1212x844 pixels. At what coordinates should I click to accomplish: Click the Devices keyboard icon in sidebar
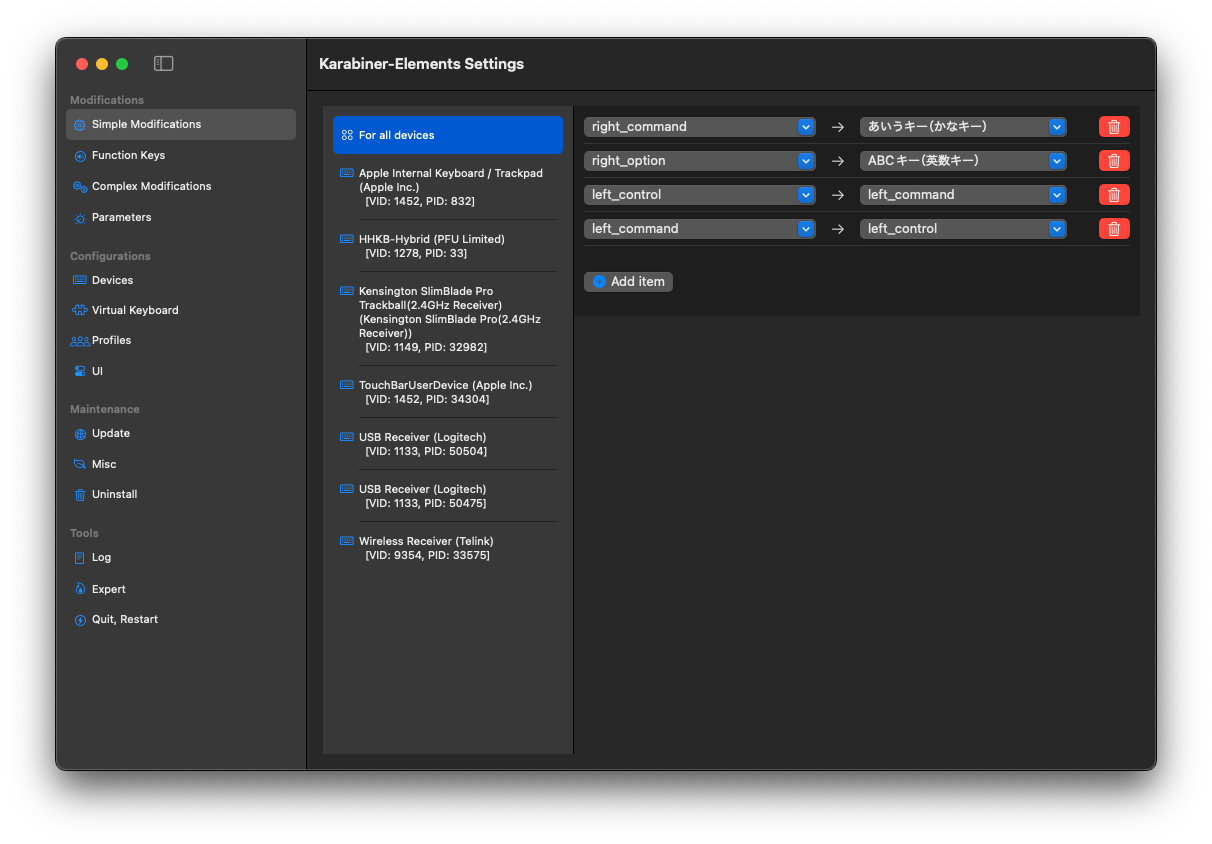pyautogui.click(x=80, y=281)
